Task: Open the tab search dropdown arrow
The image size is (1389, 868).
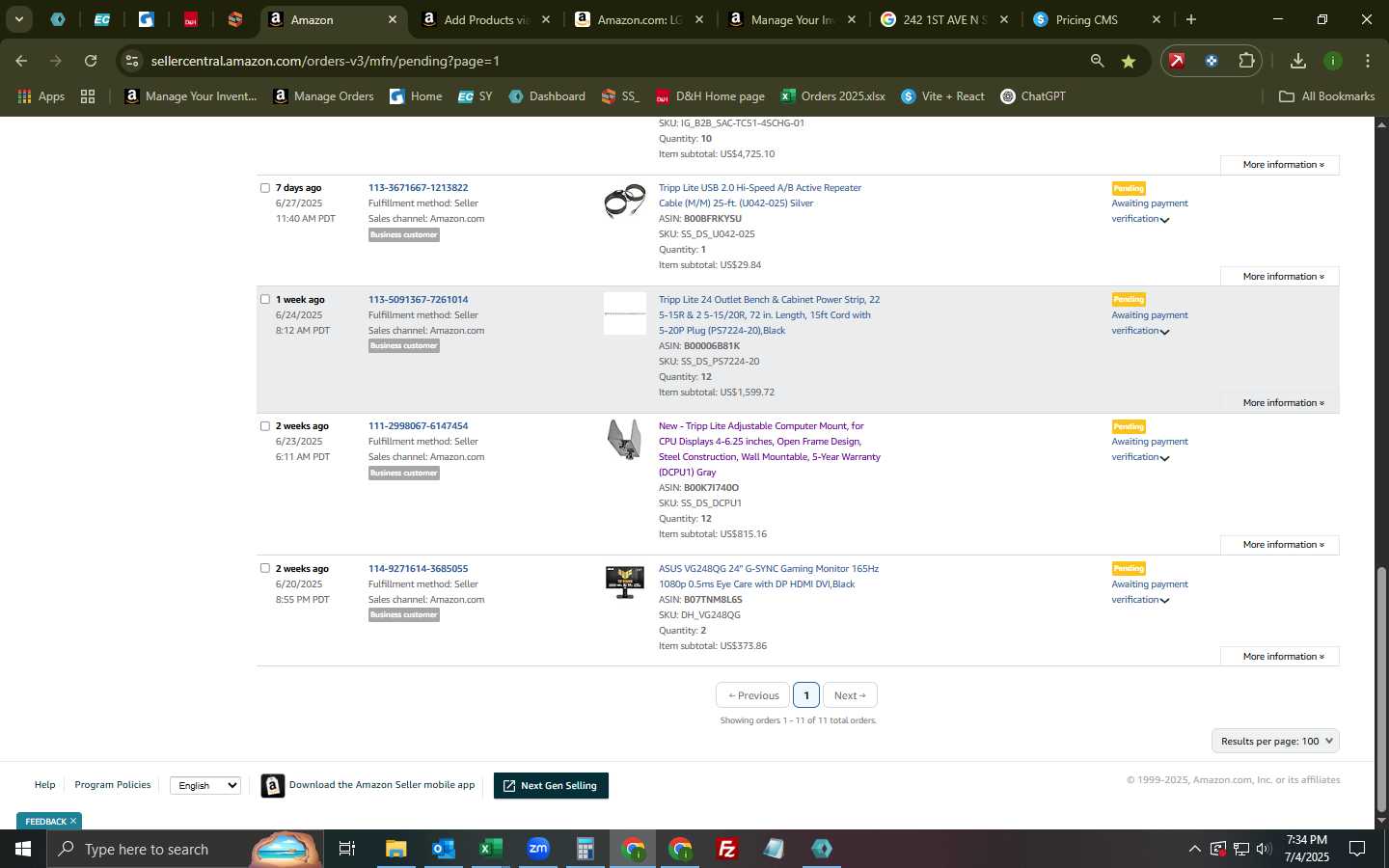Action: [x=18, y=19]
